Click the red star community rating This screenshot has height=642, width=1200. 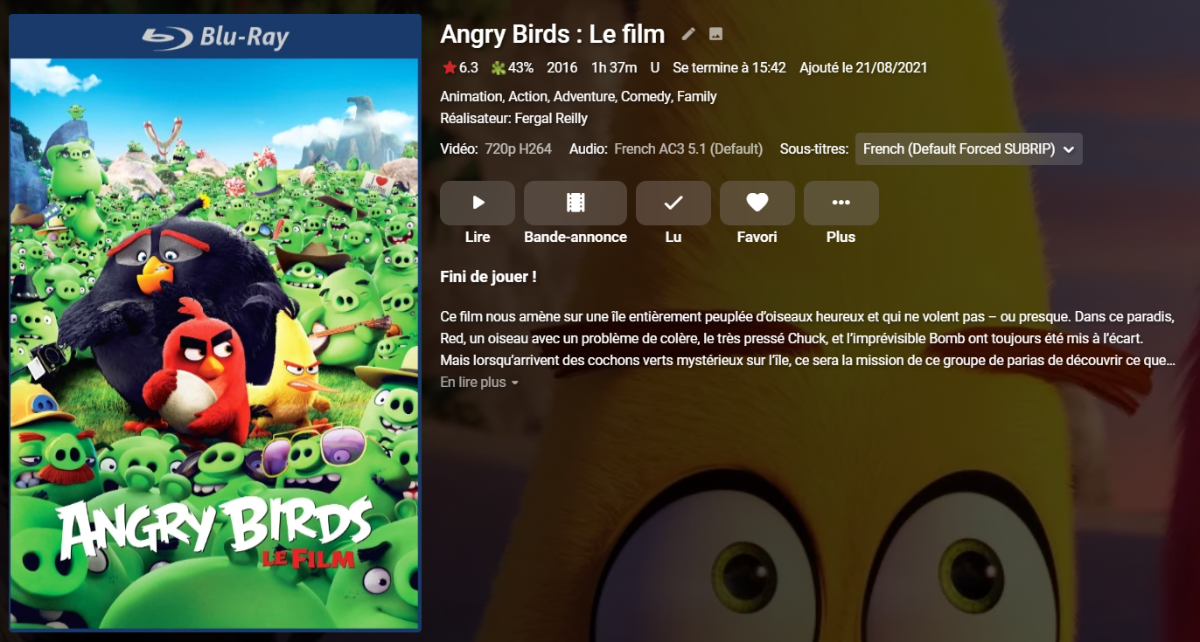[449, 68]
